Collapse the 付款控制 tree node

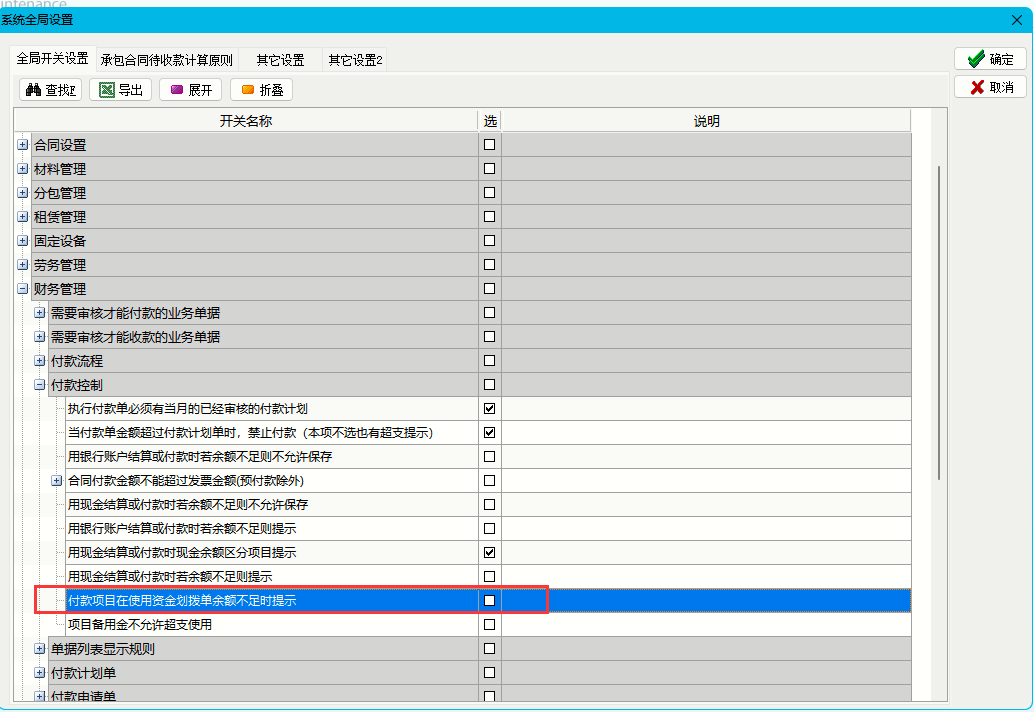click(39, 385)
